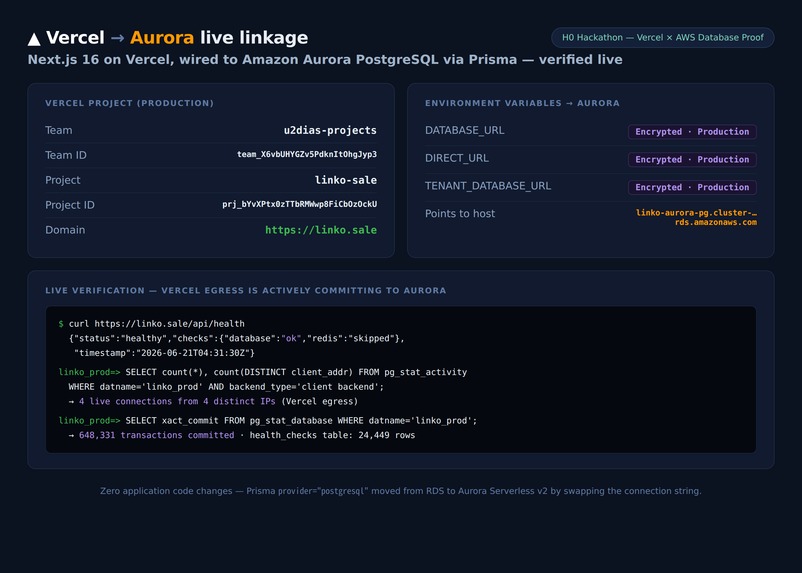802x573 pixels.
Task: Click the Domain row label
Action: pos(65,230)
